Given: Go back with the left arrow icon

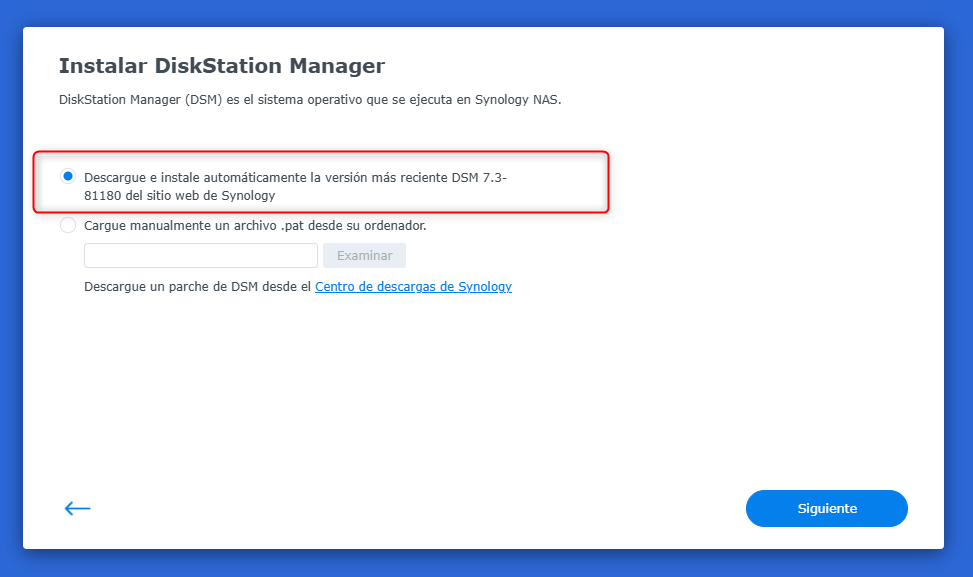Looking at the screenshot, I should (77, 508).
